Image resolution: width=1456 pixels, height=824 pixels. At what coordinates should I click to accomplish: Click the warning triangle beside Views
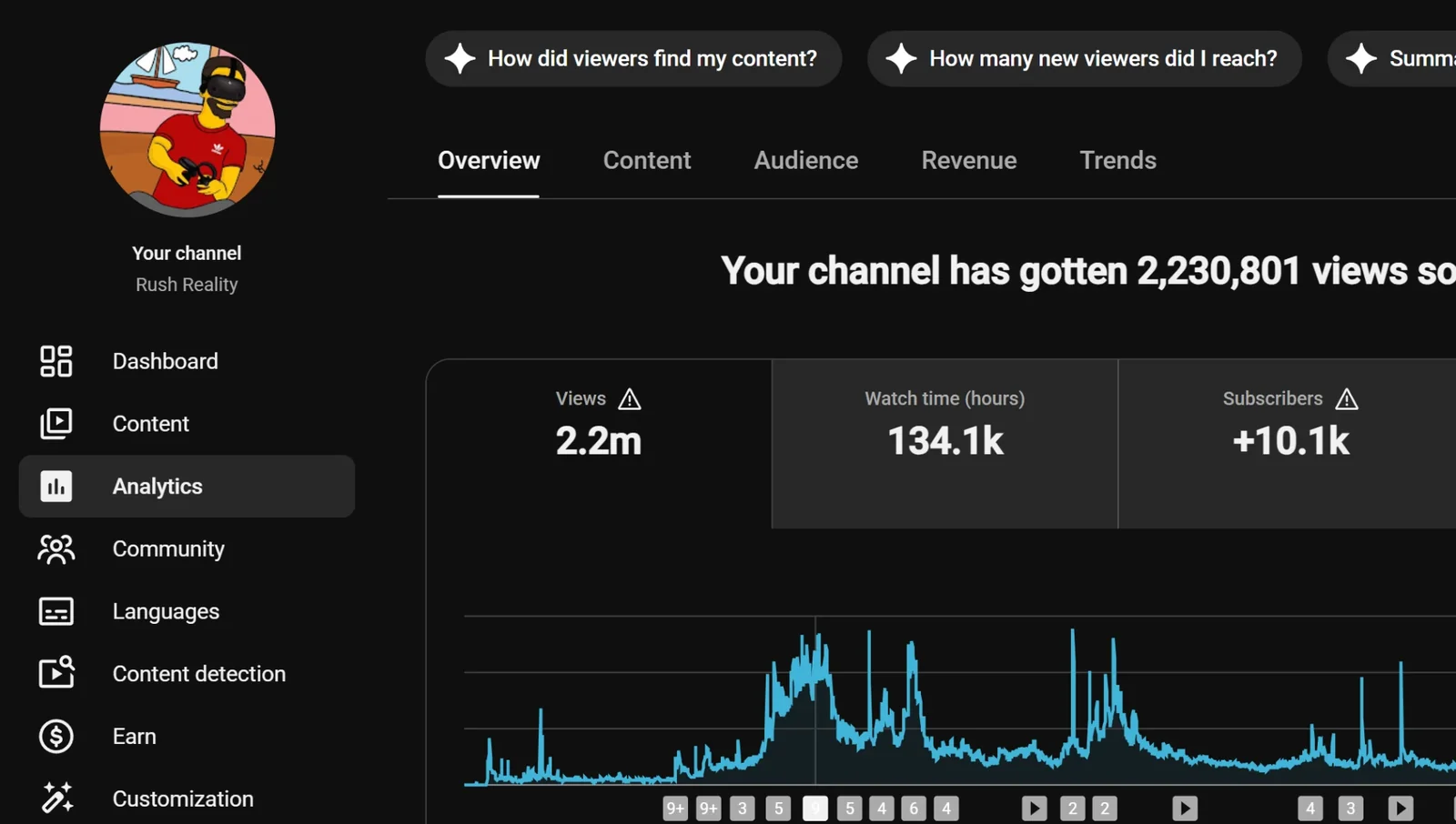630,399
